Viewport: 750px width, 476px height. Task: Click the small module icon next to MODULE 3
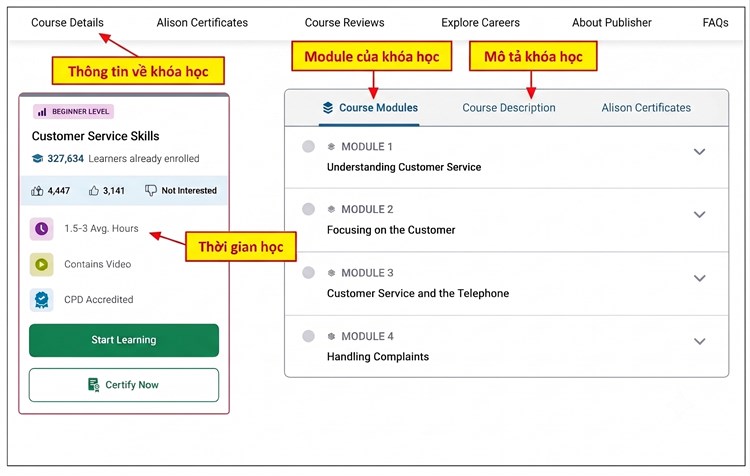[331, 273]
